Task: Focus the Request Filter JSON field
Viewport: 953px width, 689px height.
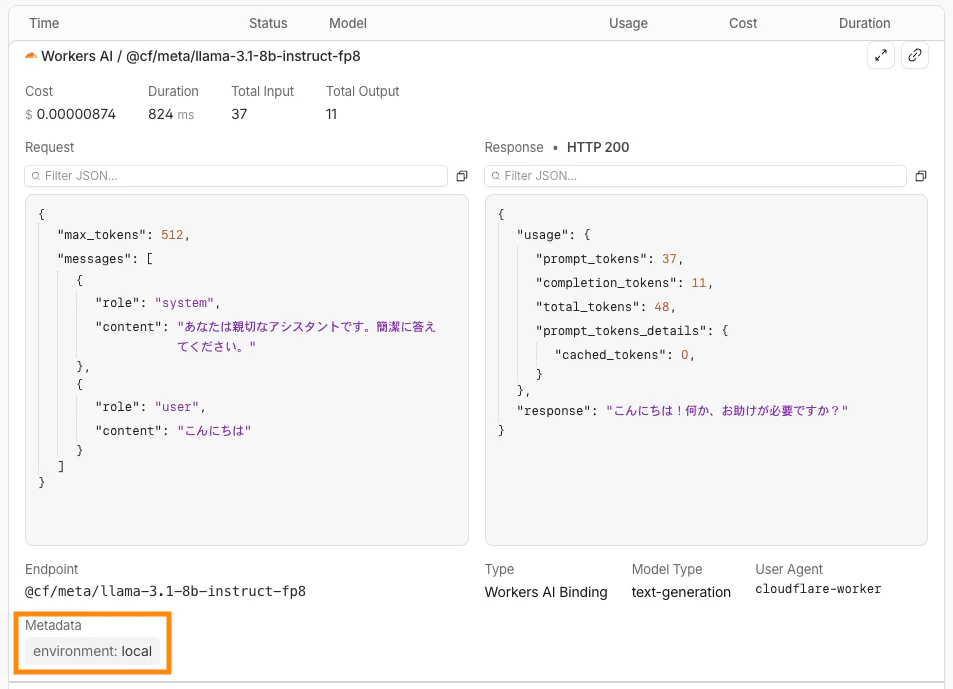Action: [236, 176]
